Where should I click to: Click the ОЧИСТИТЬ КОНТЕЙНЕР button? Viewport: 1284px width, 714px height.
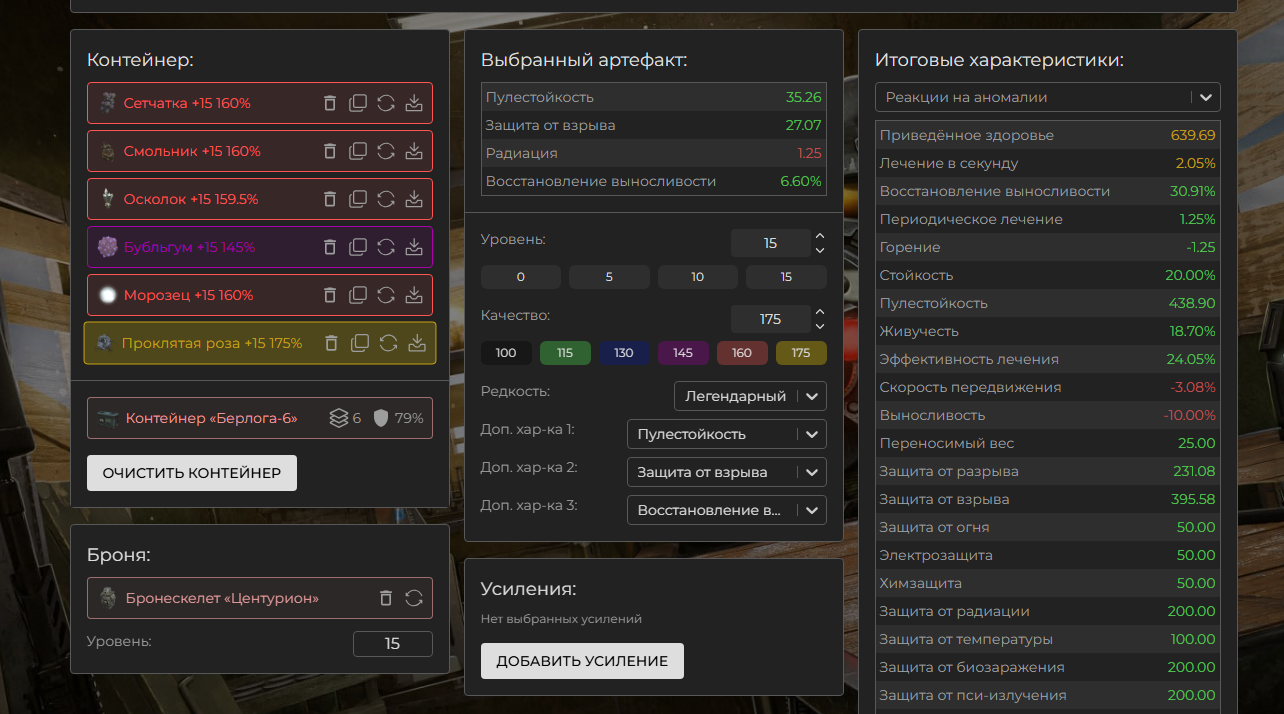(x=192, y=473)
